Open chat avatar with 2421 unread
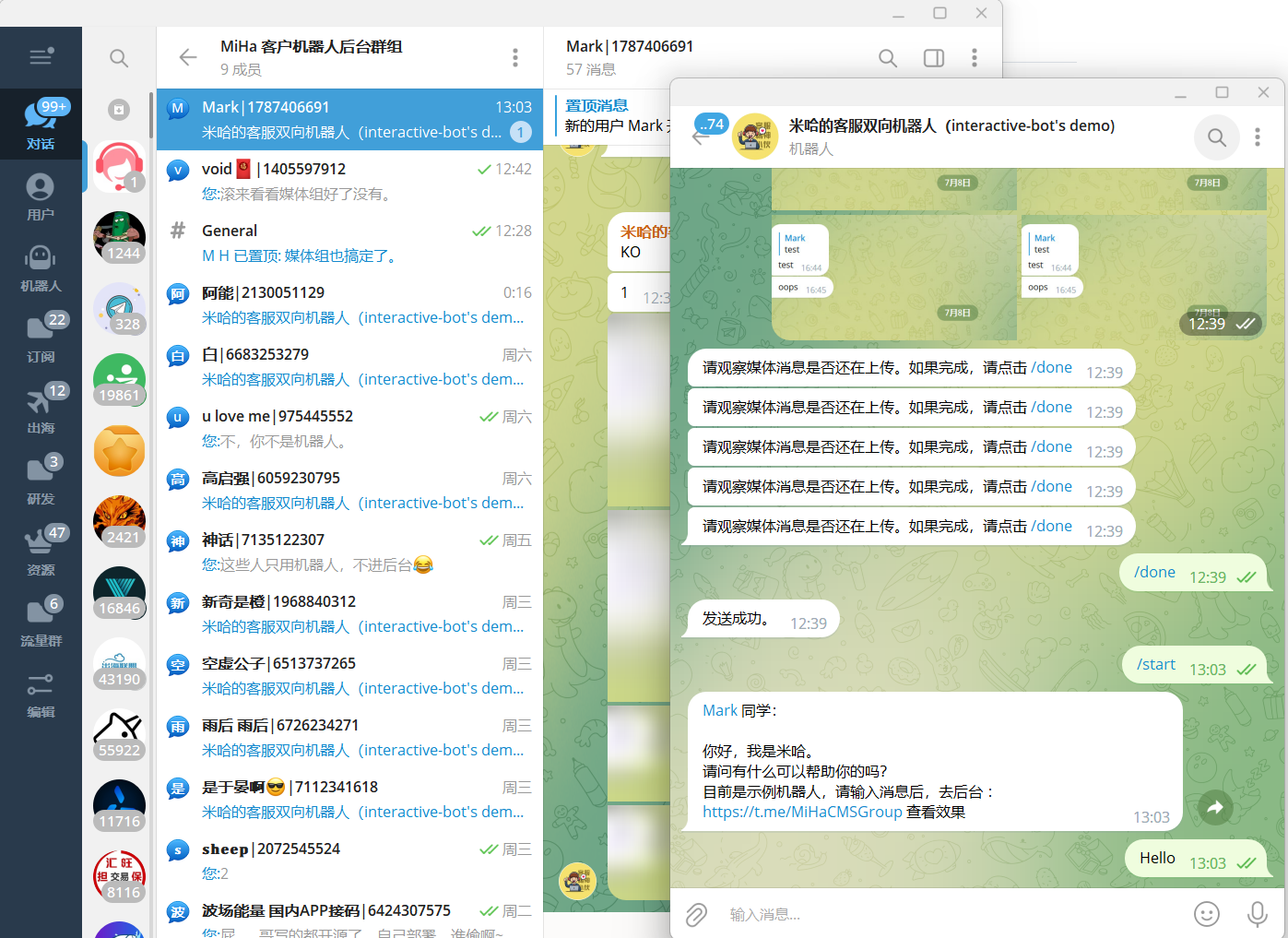1288x938 pixels. (119, 521)
